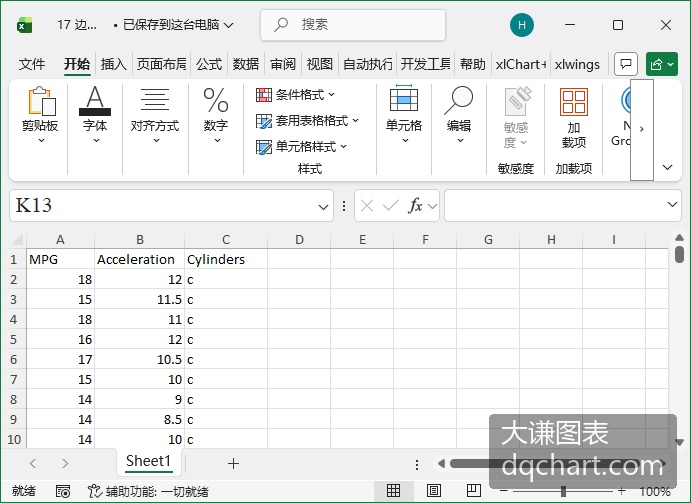The width and height of the screenshot is (691, 503).
Task: Open the Automate (自动执行) tab
Action: (x=368, y=64)
